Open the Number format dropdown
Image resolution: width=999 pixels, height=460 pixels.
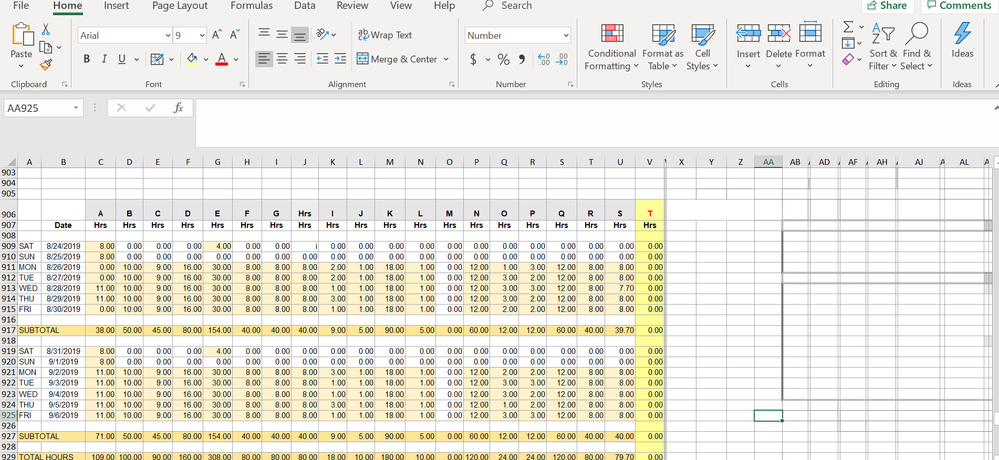(x=566, y=36)
